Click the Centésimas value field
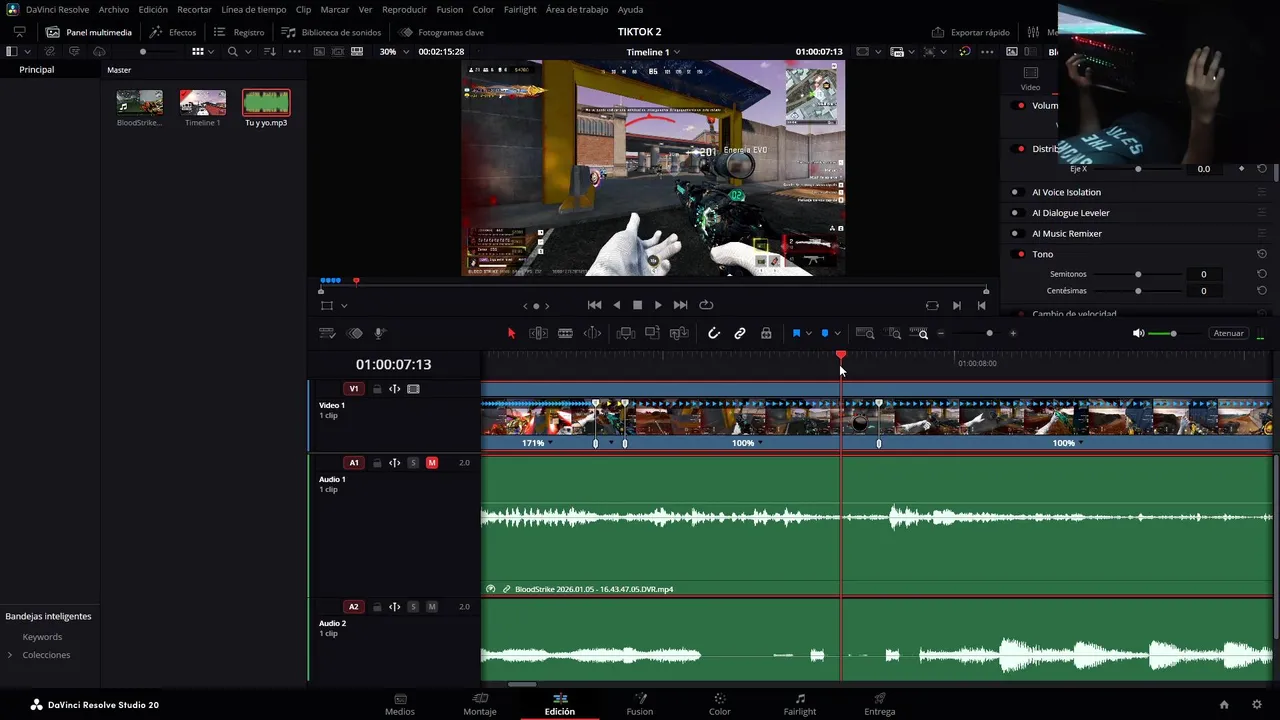 point(1203,291)
